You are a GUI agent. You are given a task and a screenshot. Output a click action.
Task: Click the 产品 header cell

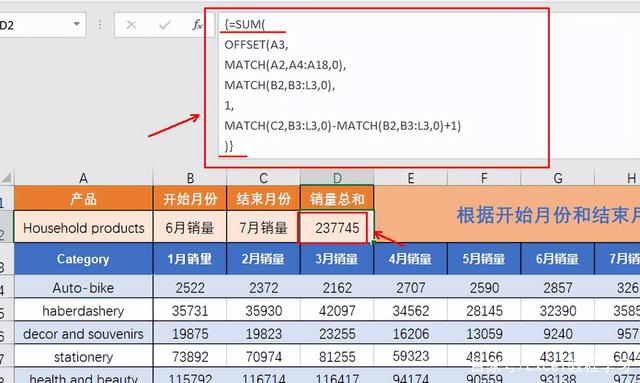click(83, 198)
